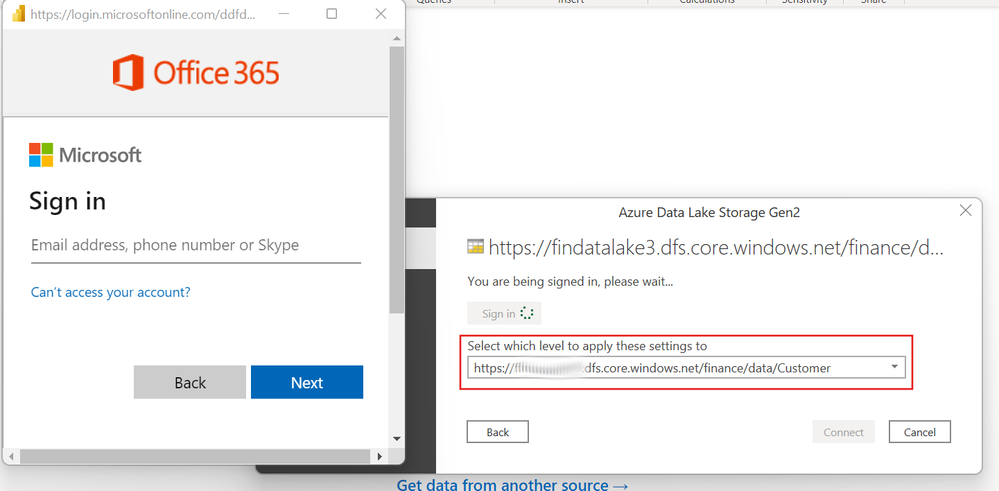Click the findatalake3.dfs.core.windows.net URL heading
Screen dimensions: 999x491
(x=715, y=248)
